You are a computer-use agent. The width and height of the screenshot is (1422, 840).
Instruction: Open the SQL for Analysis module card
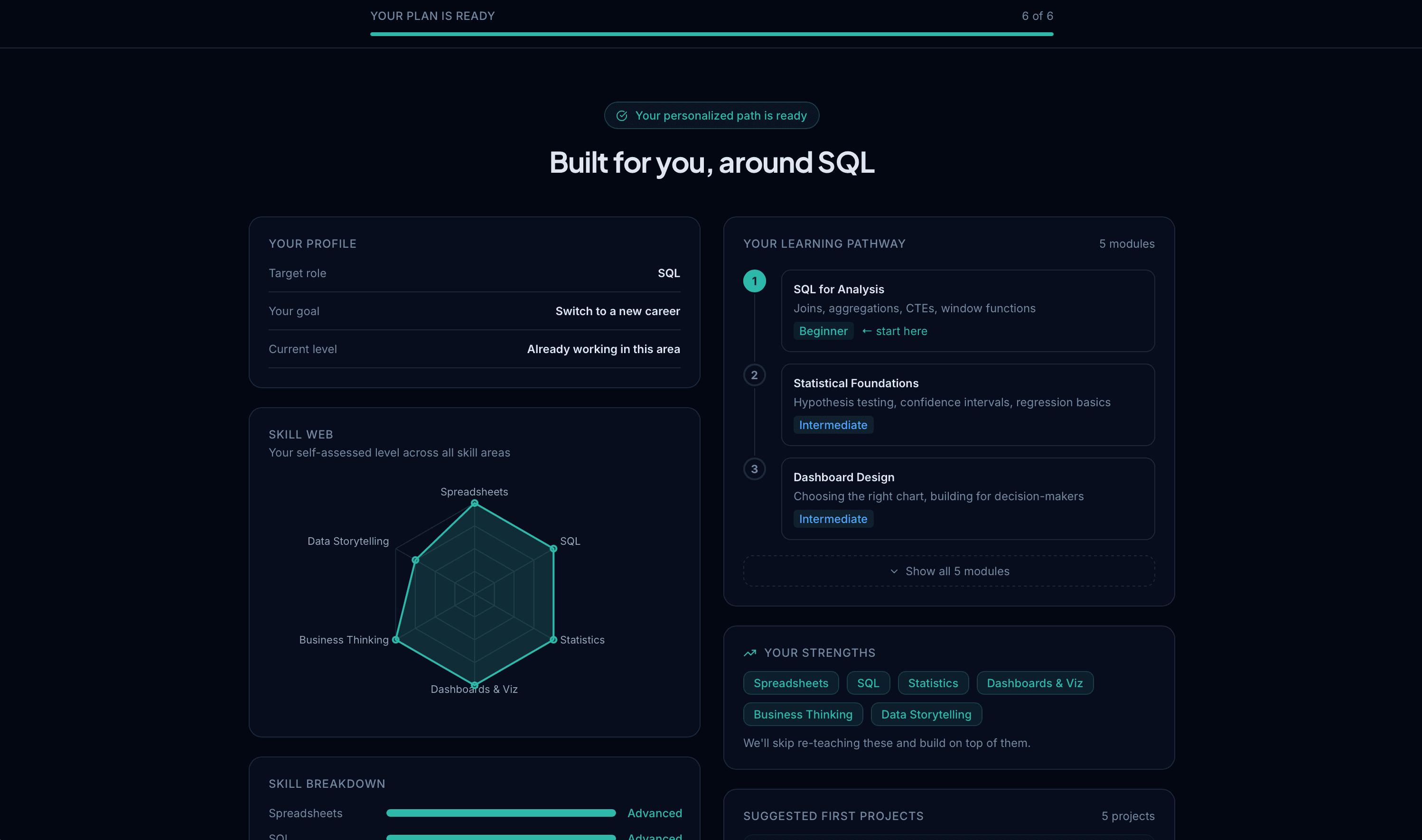(x=967, y=311)
